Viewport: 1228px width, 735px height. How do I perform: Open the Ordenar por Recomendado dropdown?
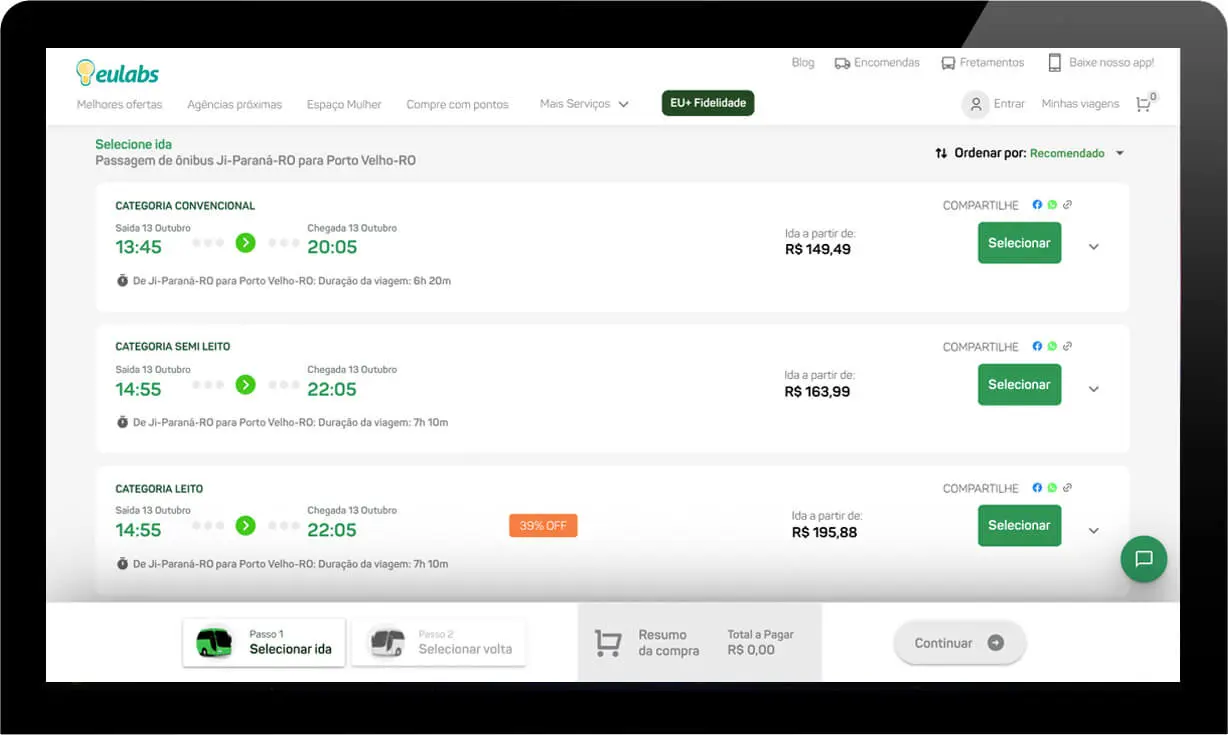coord(1077,153)
